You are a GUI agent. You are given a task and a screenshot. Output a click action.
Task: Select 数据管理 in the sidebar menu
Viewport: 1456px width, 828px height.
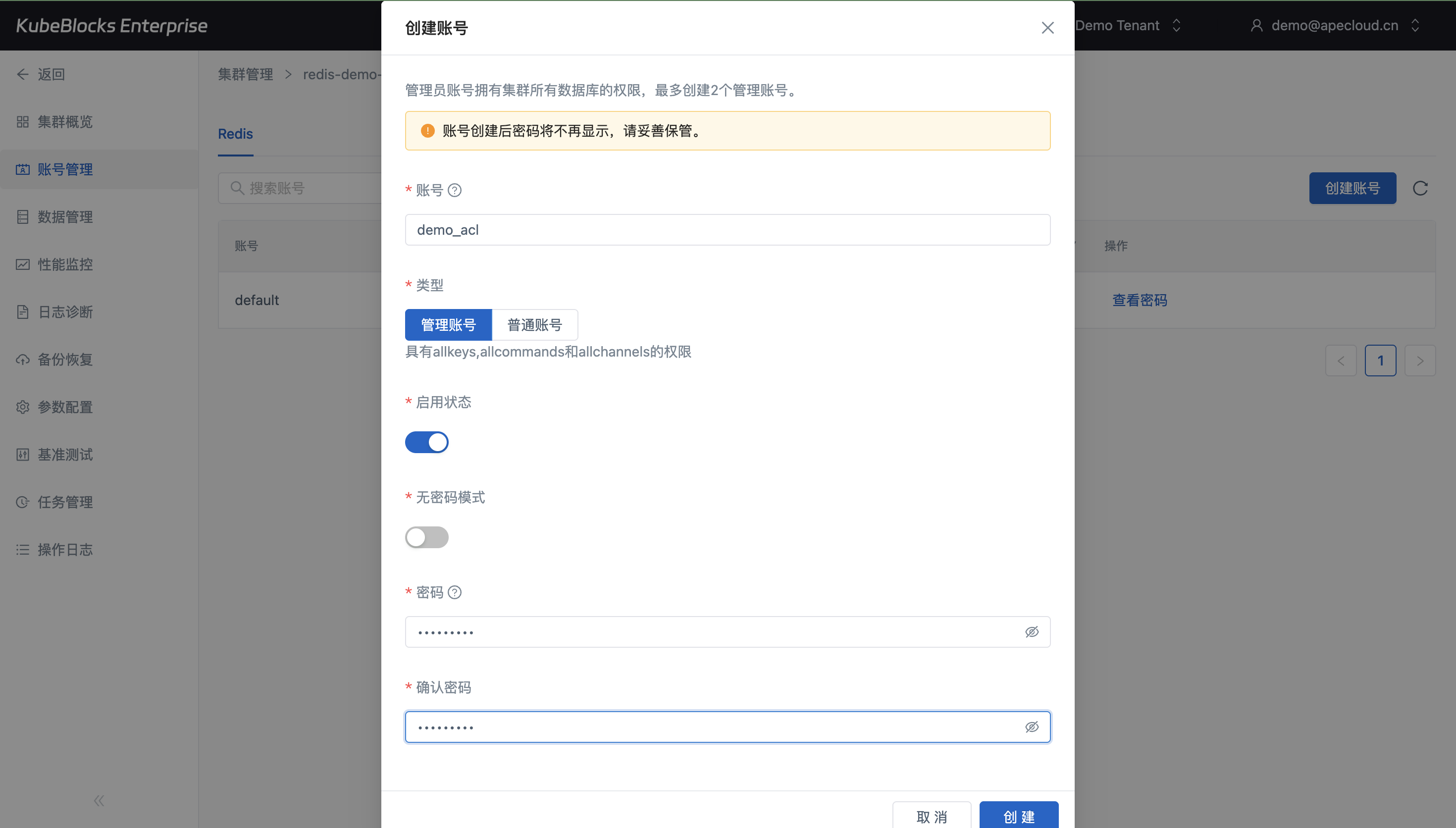(65, 217)
